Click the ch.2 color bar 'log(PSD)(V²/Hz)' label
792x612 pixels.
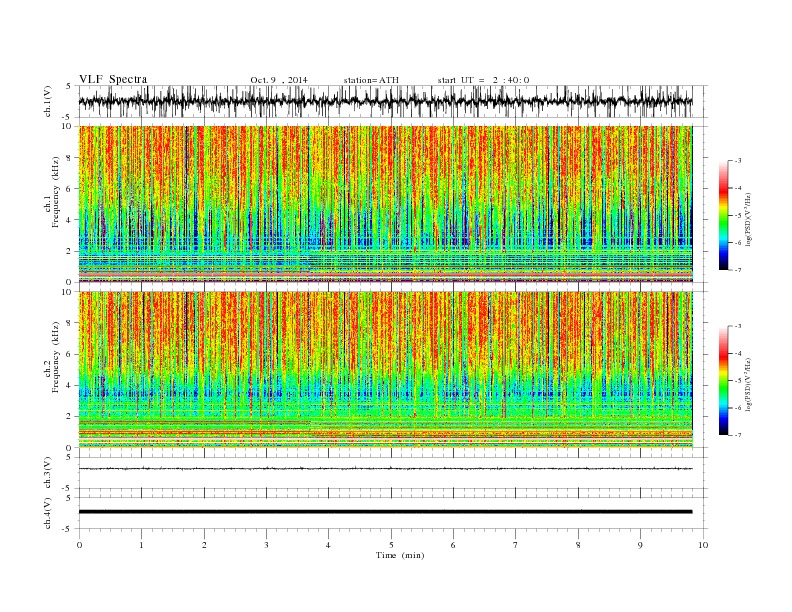coord(748,384)
